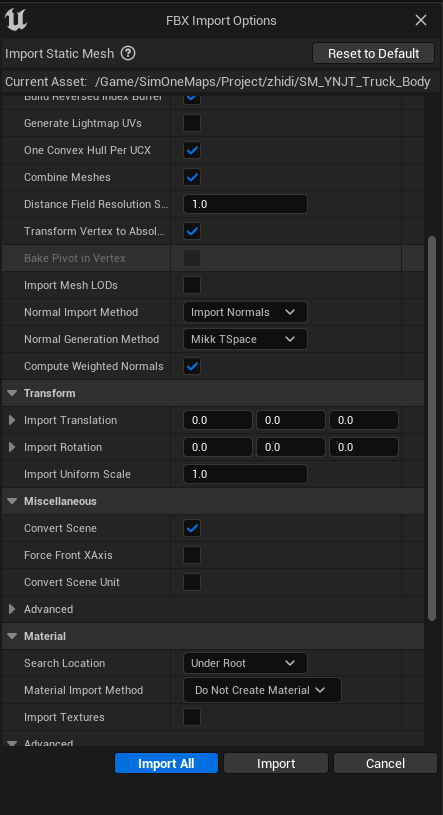The image size is (443, 815).
Task: Close the FBX Import Options dialog
Action: tap(421, 20)
